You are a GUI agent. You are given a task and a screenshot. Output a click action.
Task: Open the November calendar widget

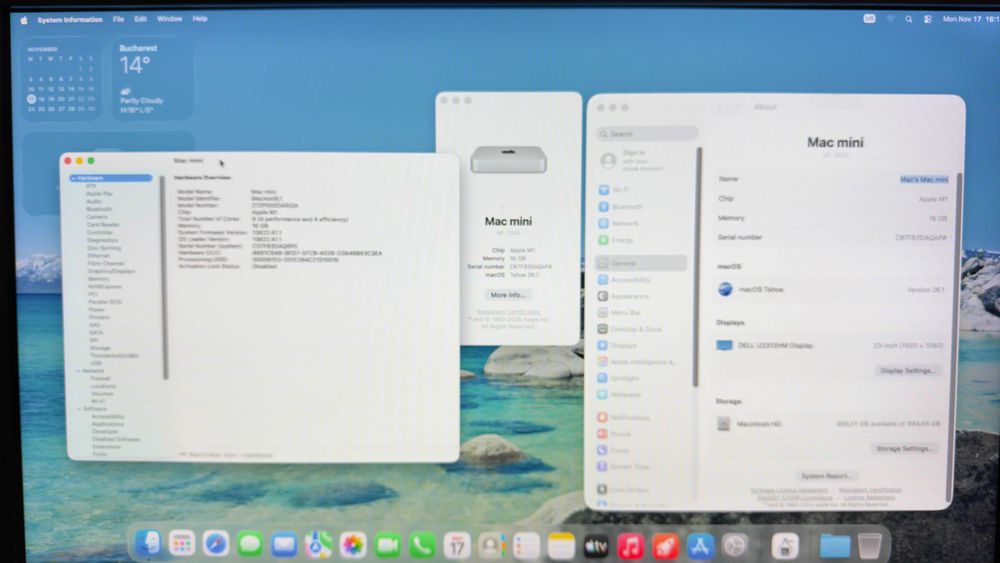(61, 78)
